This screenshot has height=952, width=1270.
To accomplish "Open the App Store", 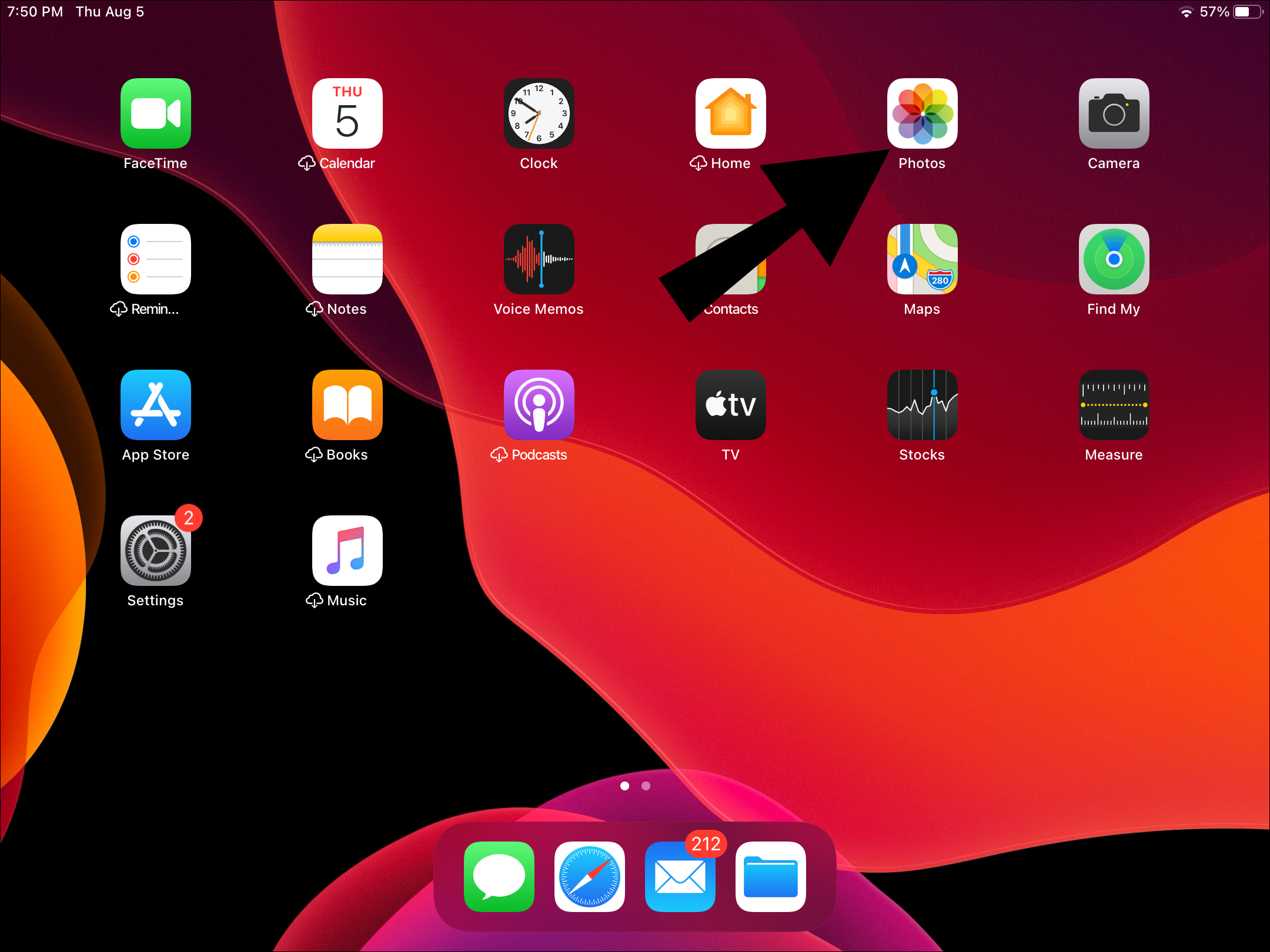I will click(155, 405).
